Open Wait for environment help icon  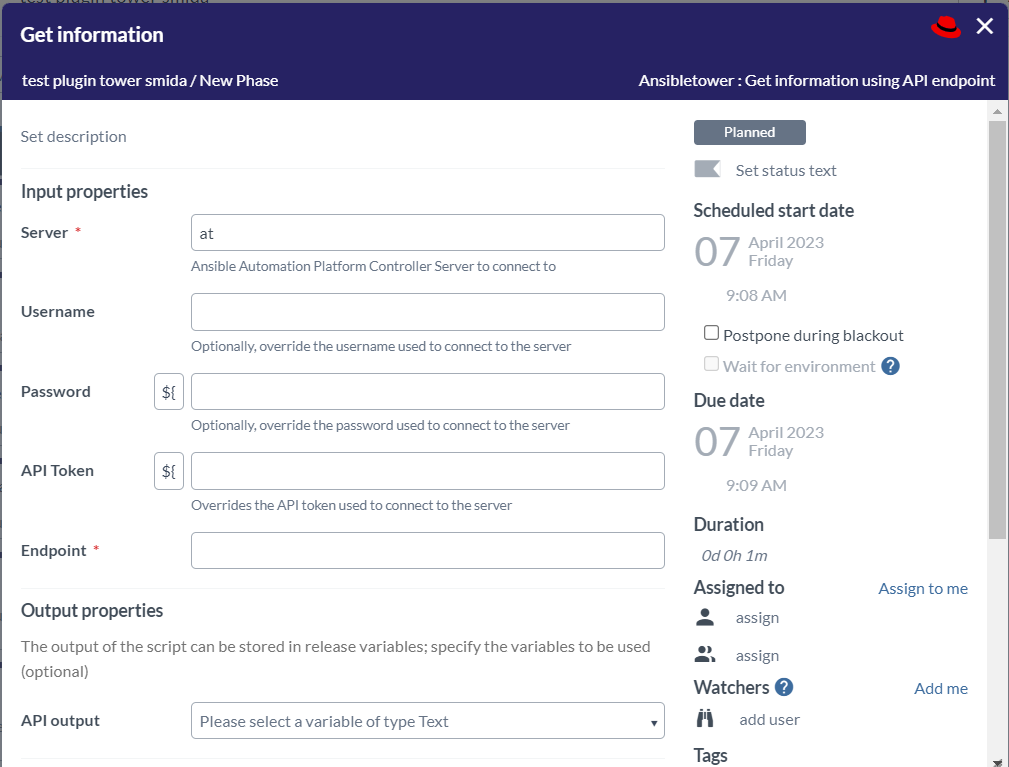[891, 366]
